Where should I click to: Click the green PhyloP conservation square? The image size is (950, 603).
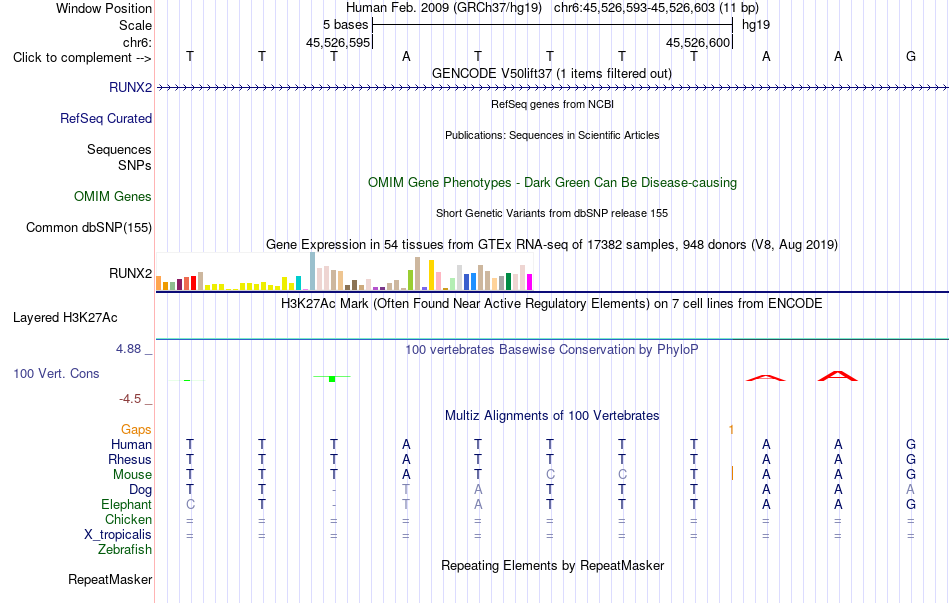(x=332, y=379)
